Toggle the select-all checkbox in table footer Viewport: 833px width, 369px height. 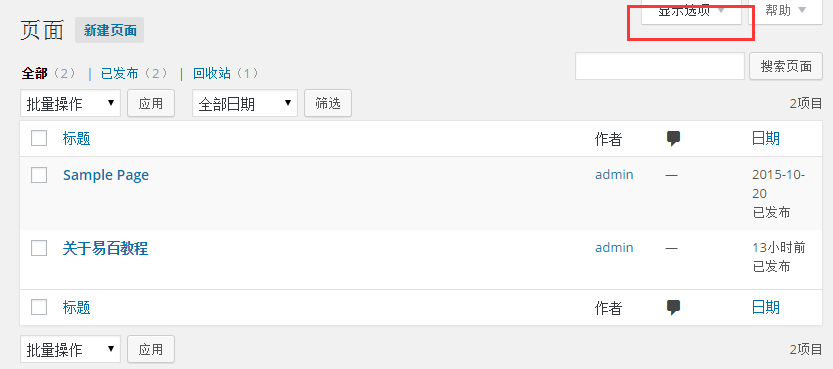pyautogui.click(x=39, y=306)
